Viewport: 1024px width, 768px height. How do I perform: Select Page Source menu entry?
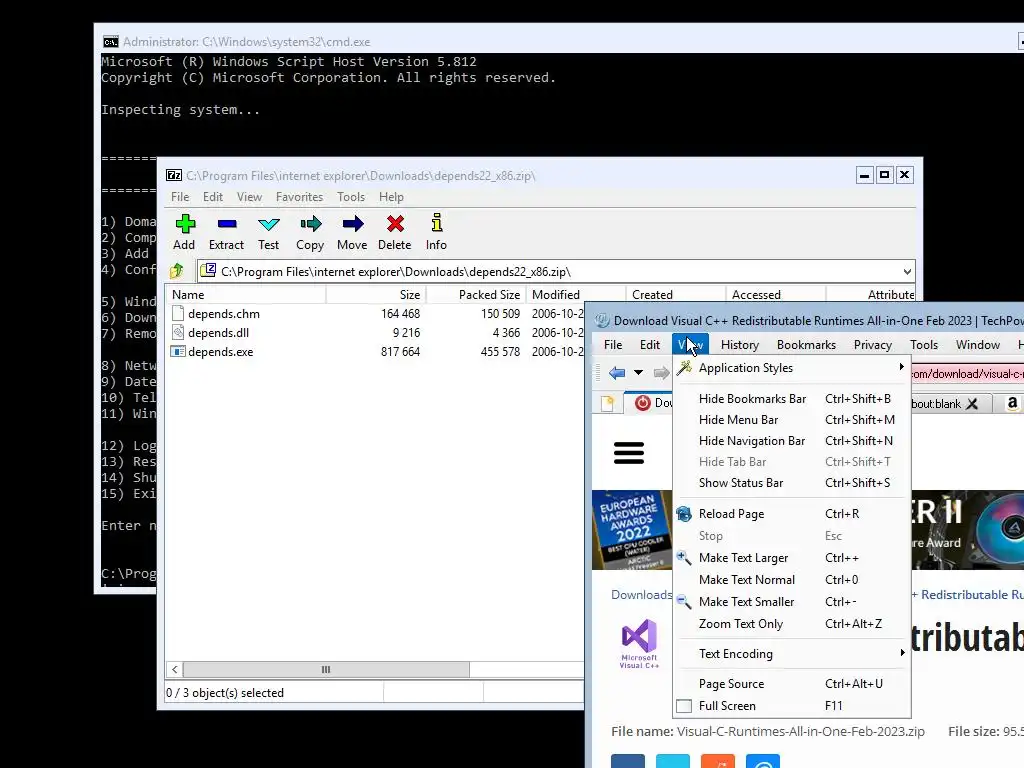792,684
